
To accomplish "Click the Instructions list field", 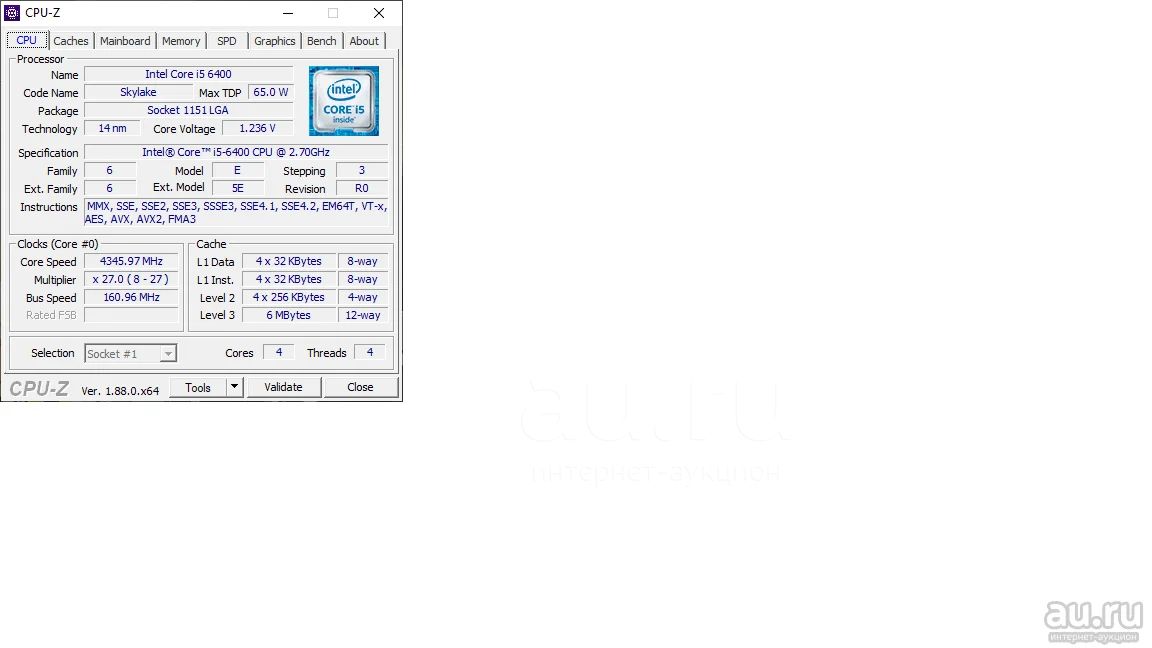I will (x=236, y=212).
